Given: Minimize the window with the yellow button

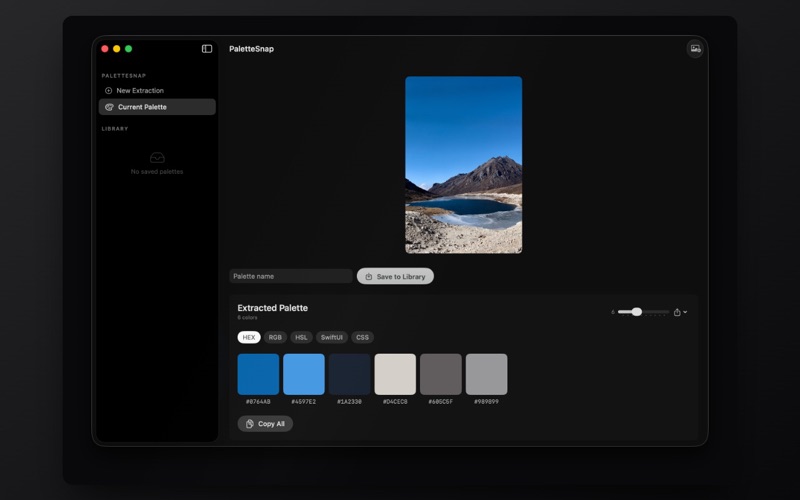Looking at the screenshot, I should [x=116, y=49].
